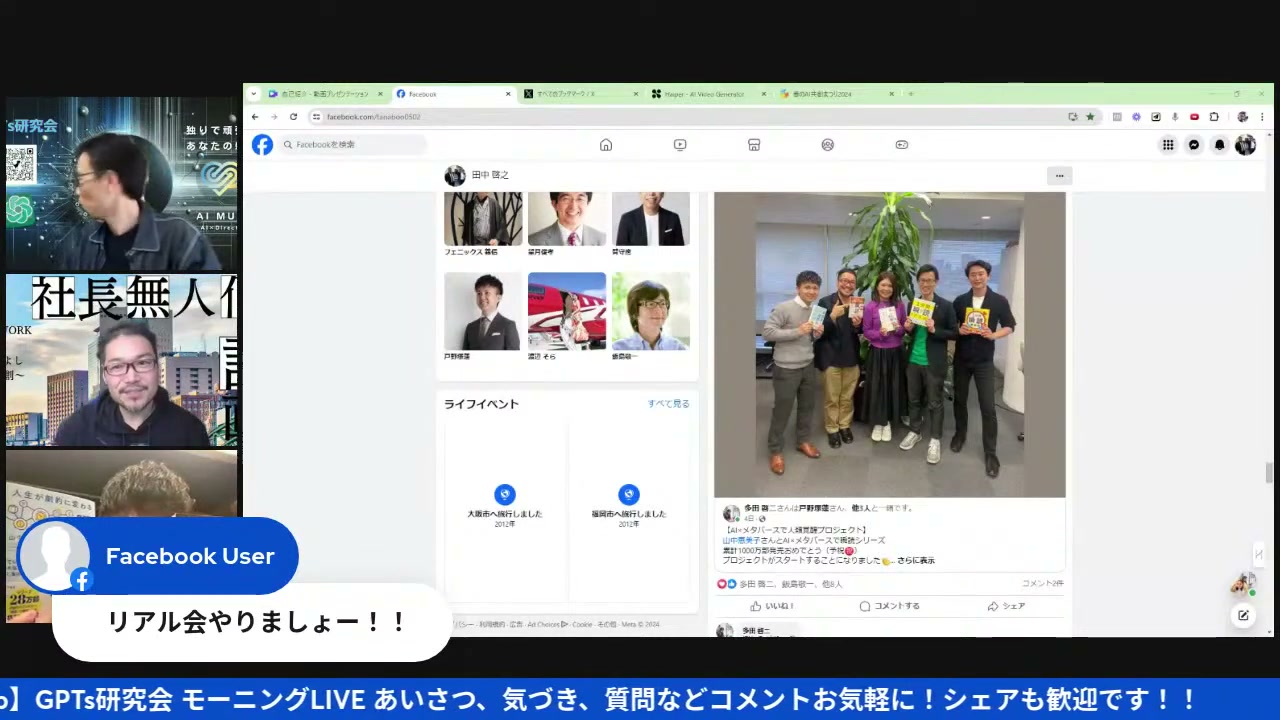1280x720 pixels.
Task: Open the profile three-dots options button
Action: pos(1059,176)
